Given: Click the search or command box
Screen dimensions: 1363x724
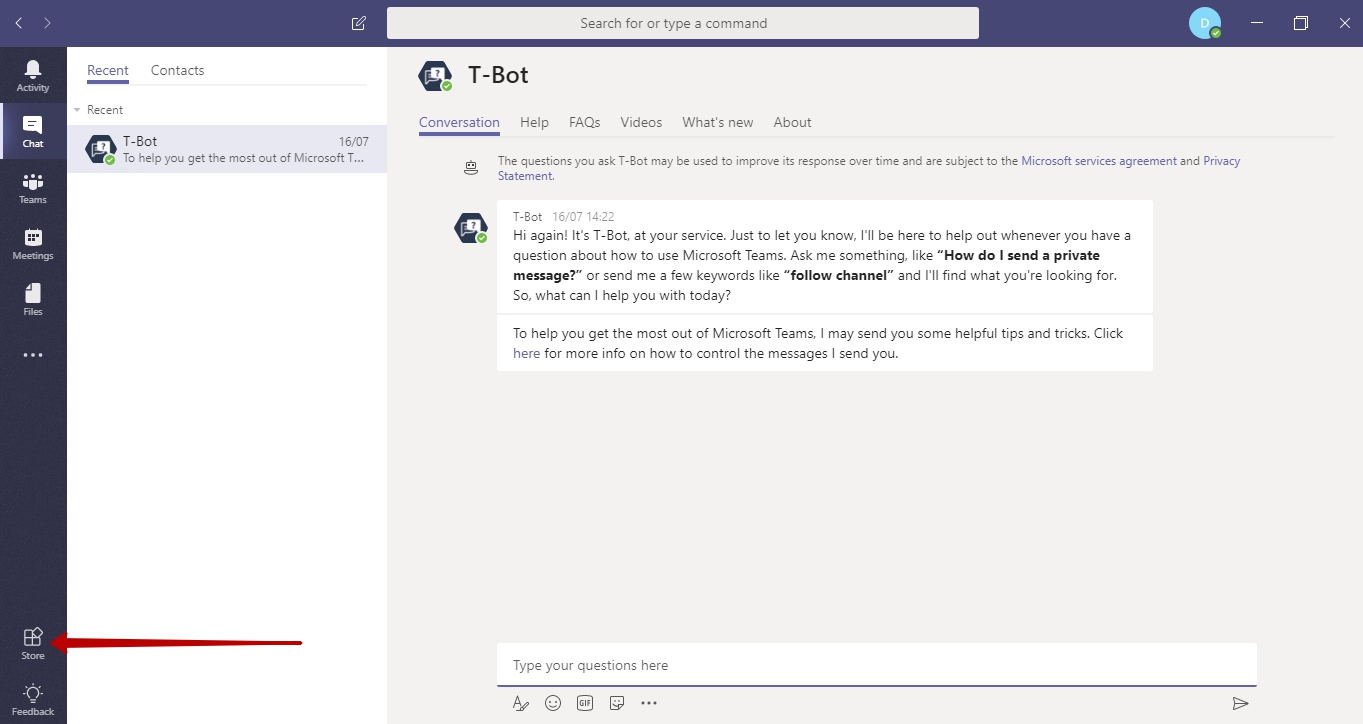Looking at the screenshot, I should (683, 23).
